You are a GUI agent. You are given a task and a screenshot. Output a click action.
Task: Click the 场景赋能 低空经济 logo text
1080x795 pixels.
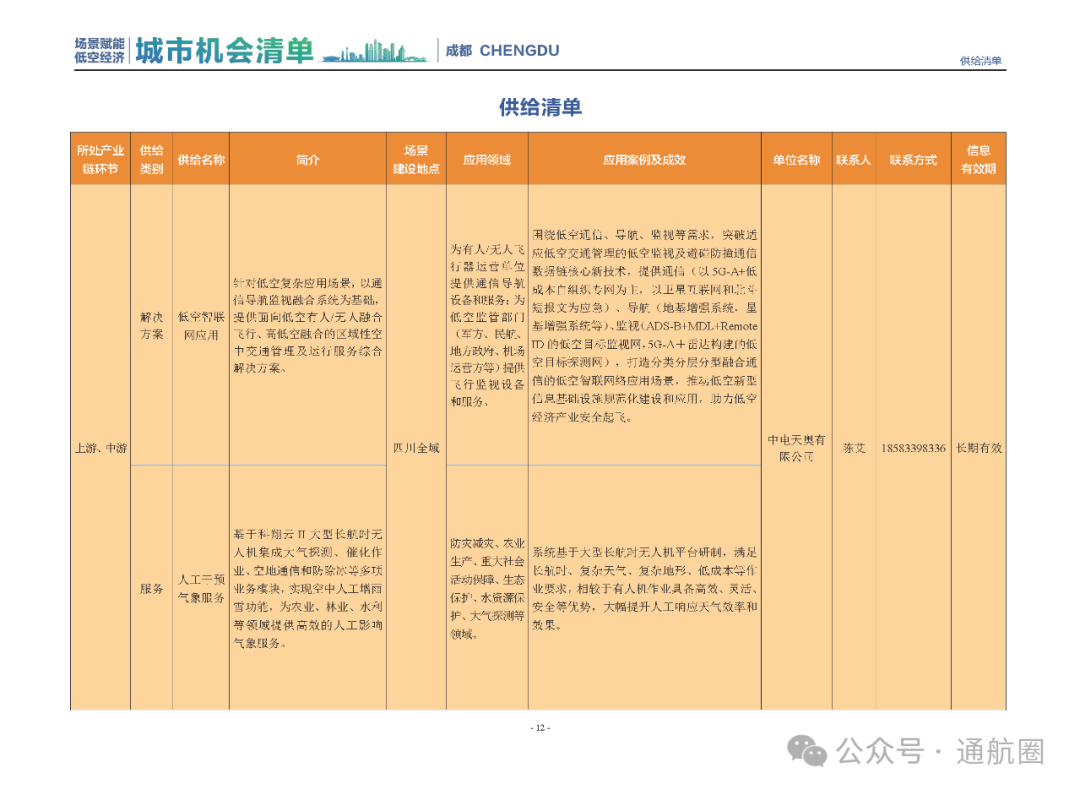100,51
